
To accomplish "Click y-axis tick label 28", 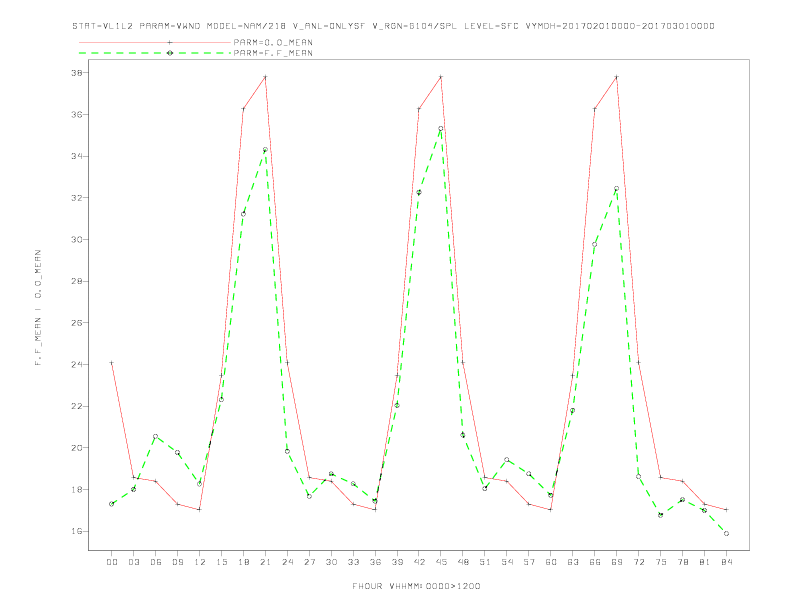I will (x=77, y=281).
